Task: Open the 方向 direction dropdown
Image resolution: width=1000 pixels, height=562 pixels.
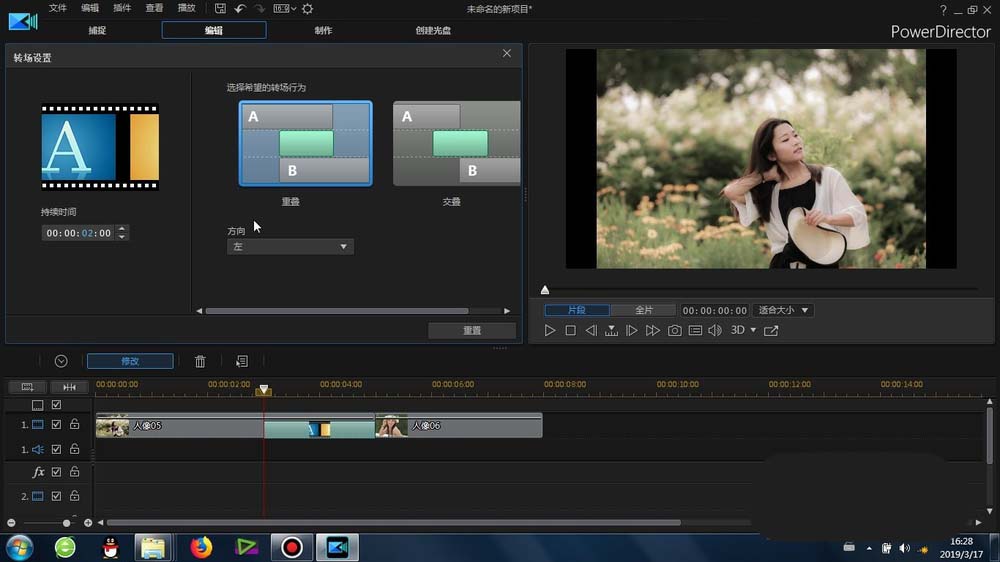Action: pyautogui.click(x=290, y=246)
